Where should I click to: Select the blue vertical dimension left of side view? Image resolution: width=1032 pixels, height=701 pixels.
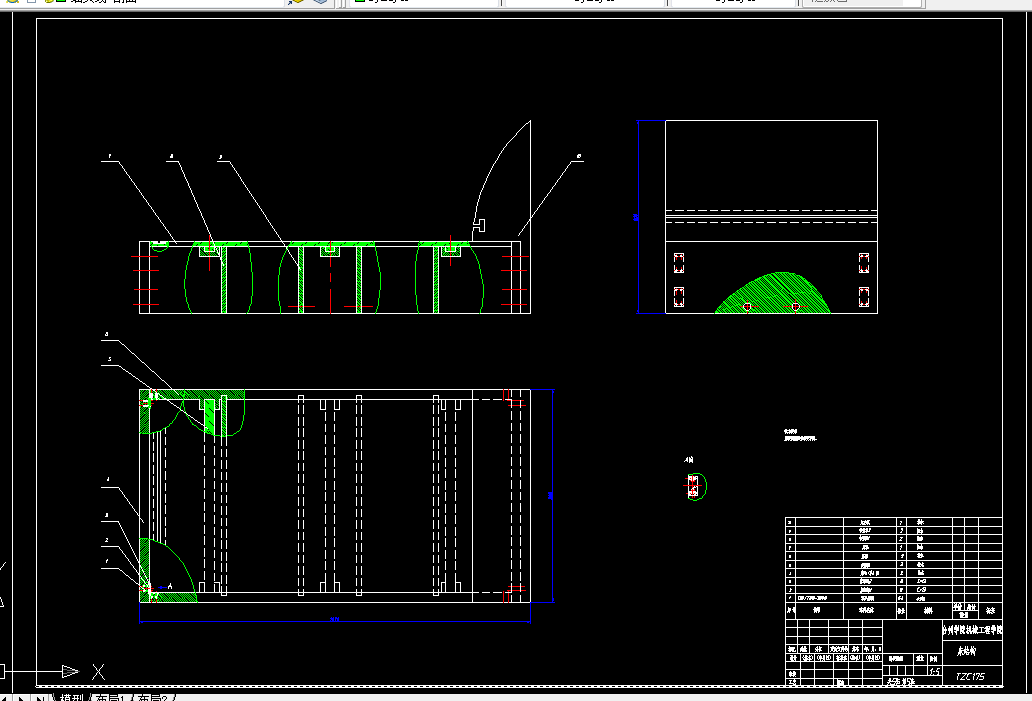[x=637, y=217]
